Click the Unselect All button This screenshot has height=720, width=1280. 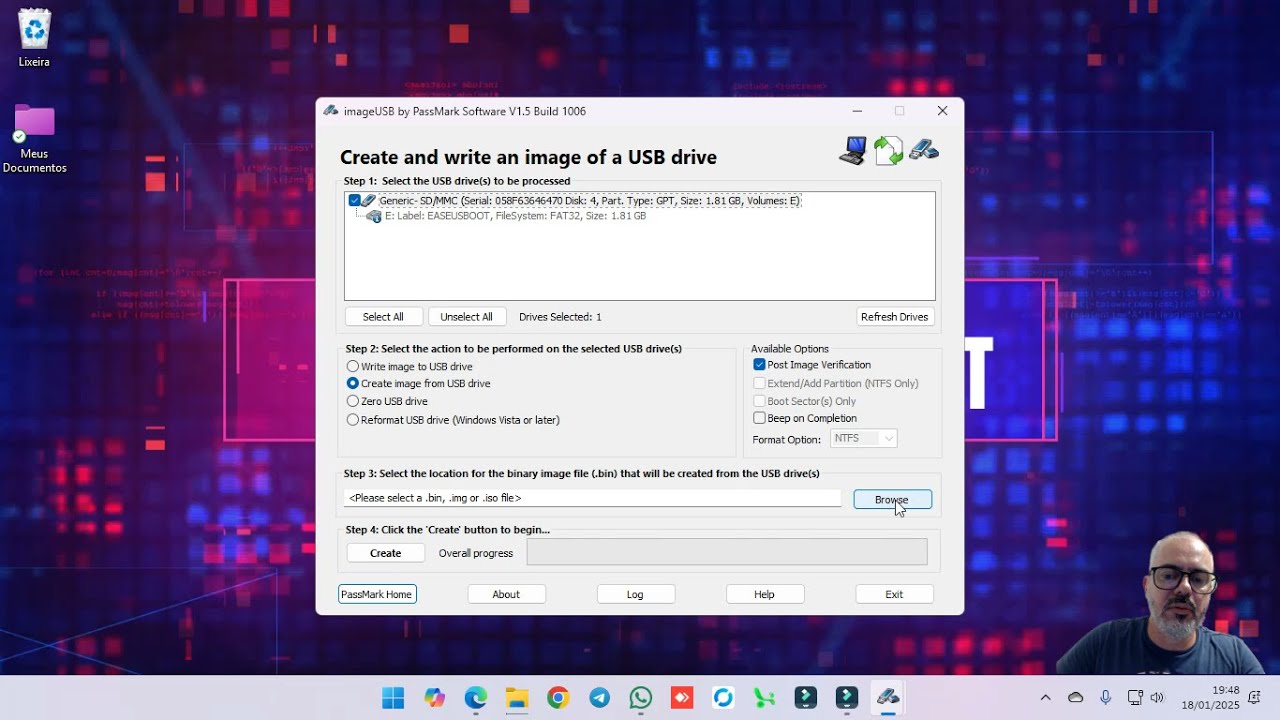point(467,317)
